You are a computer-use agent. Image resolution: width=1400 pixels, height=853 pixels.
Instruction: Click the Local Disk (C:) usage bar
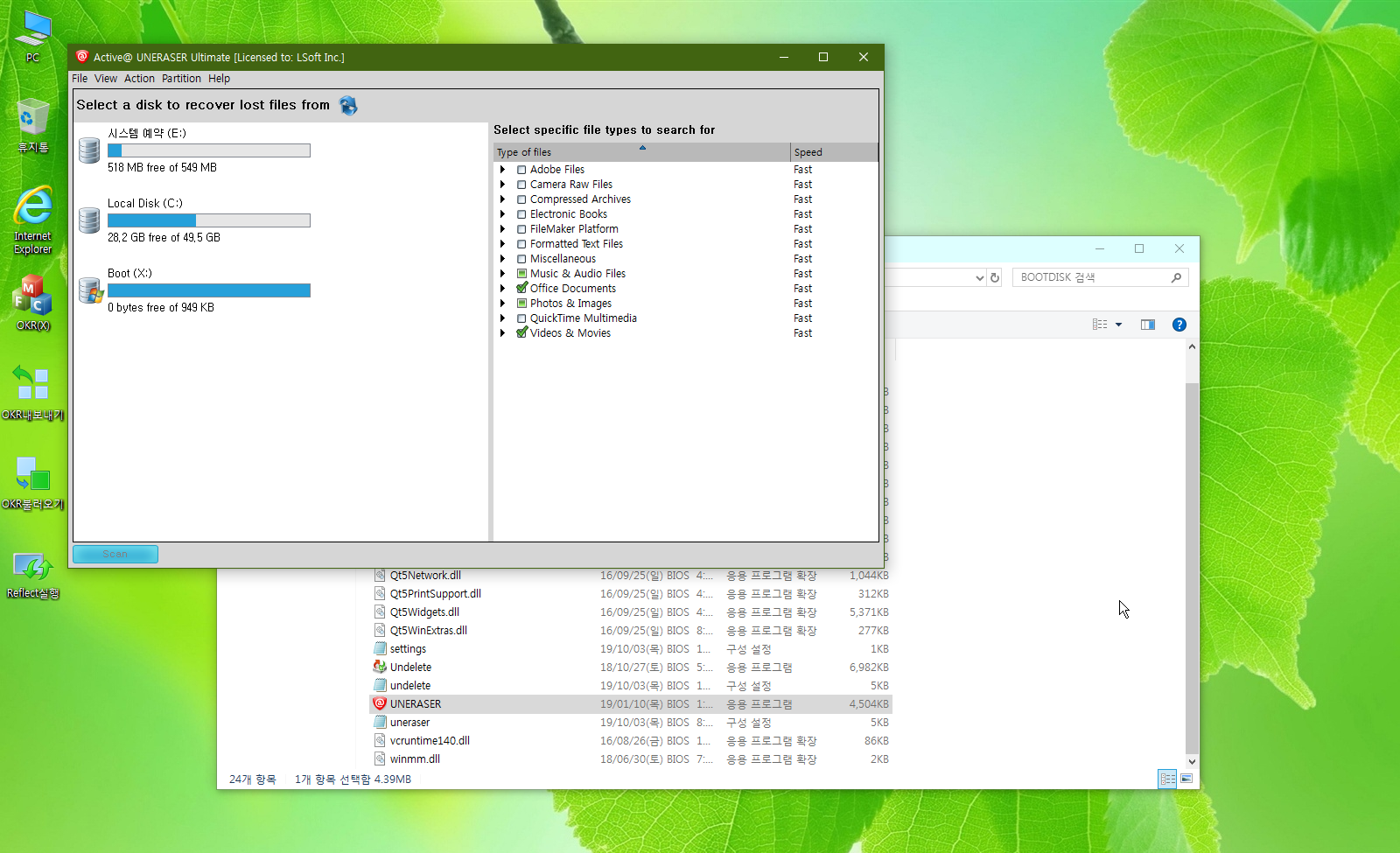coord(209,220)
